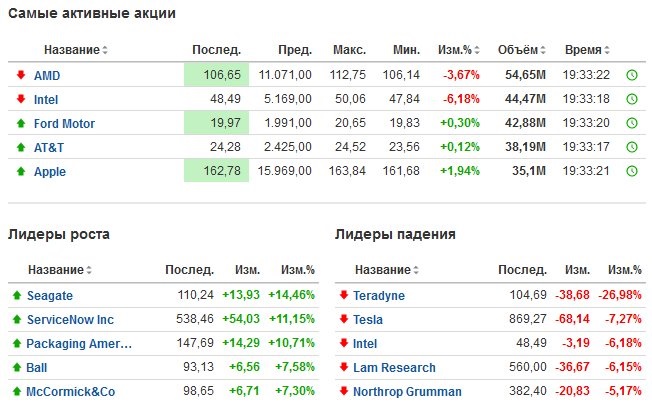Open the McCormick&Co stock link
Image resolution: width=652 pixels, height=405 pixels.
[x=71, y=392]
